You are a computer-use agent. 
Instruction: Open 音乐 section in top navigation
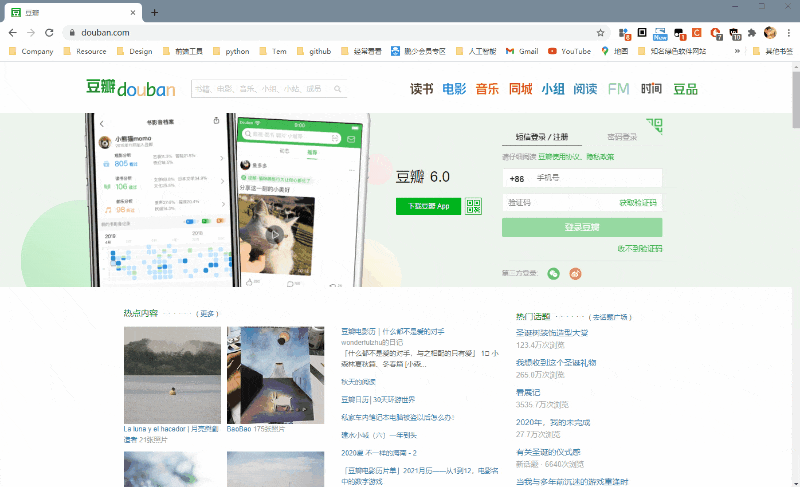[487, 89]
